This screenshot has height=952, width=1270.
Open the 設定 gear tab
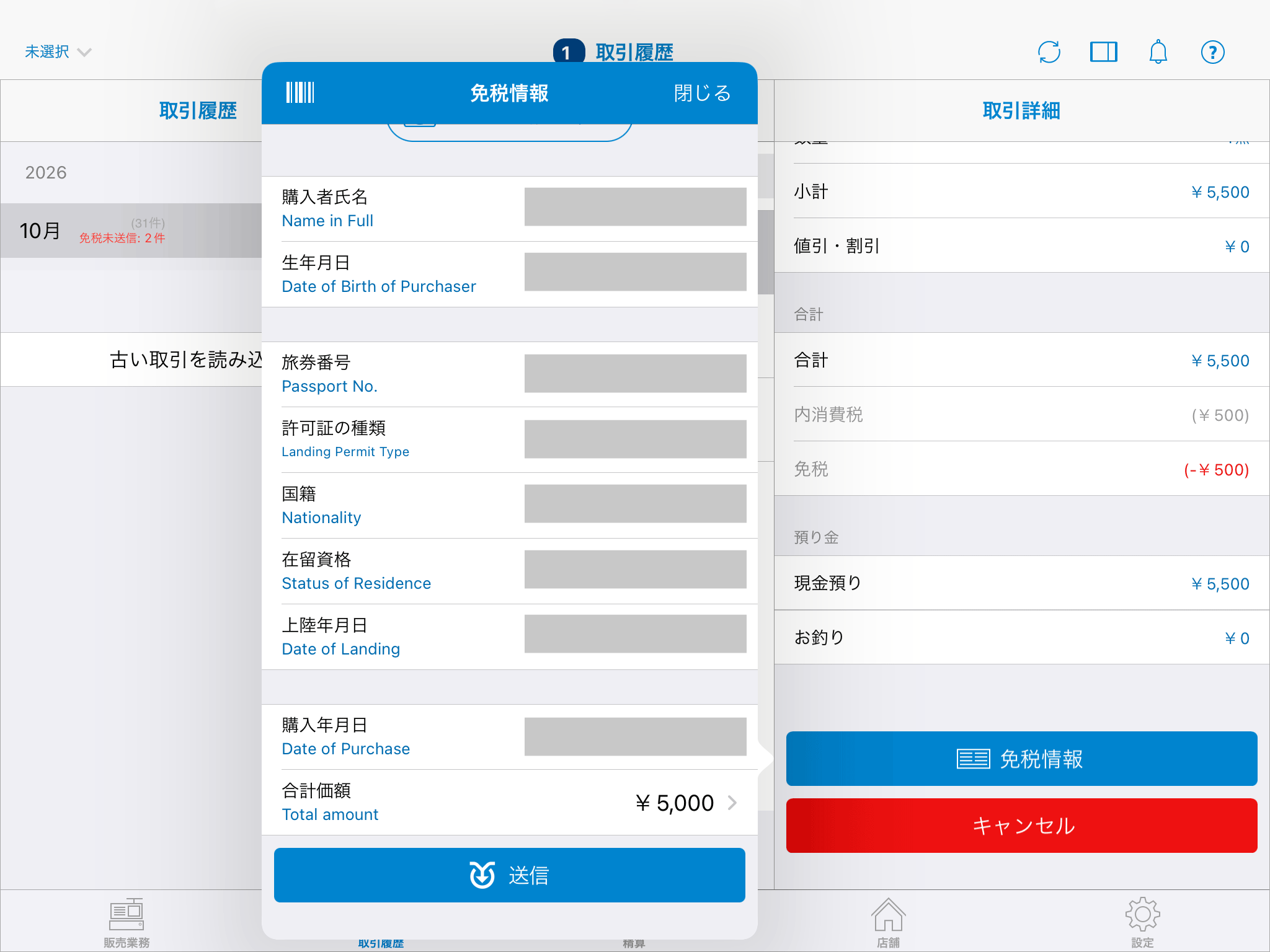[1142, 923]
